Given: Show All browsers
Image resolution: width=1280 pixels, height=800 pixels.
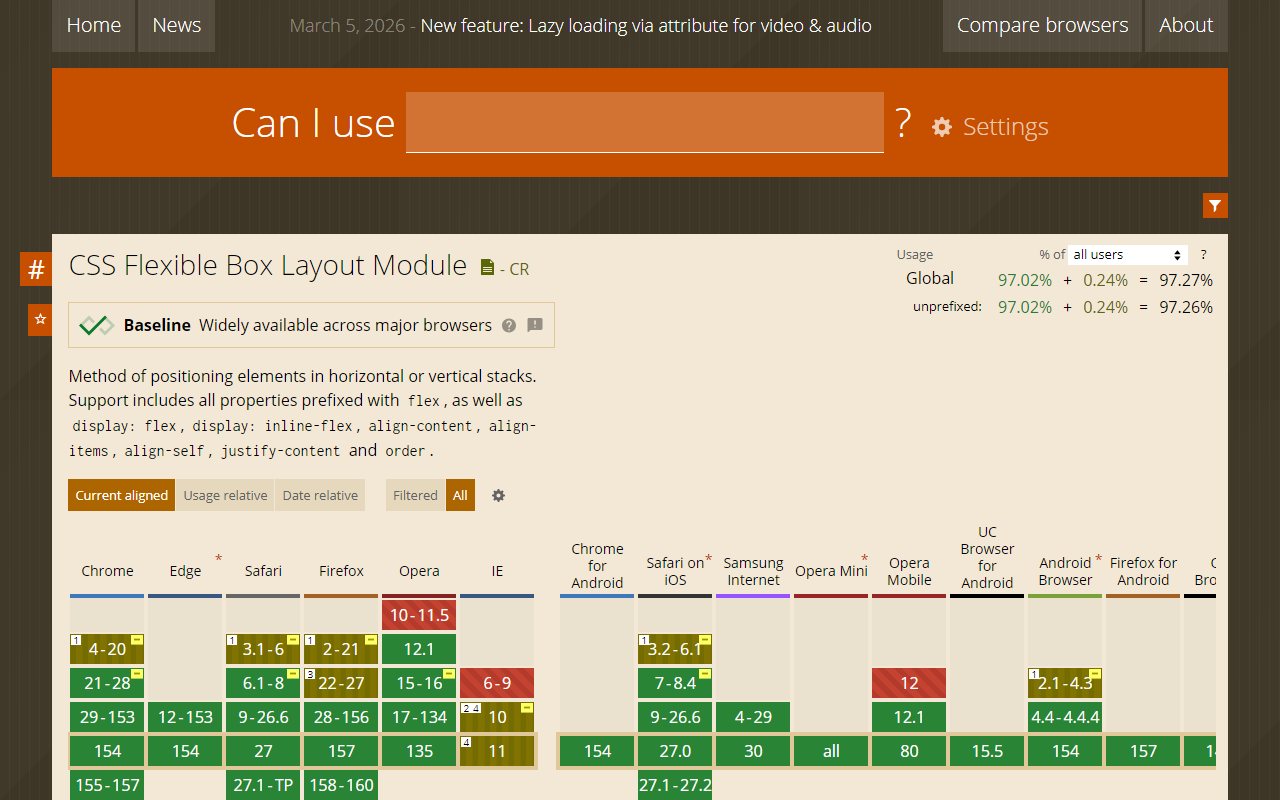Looking at the screenshot, I should click(460, 495).
